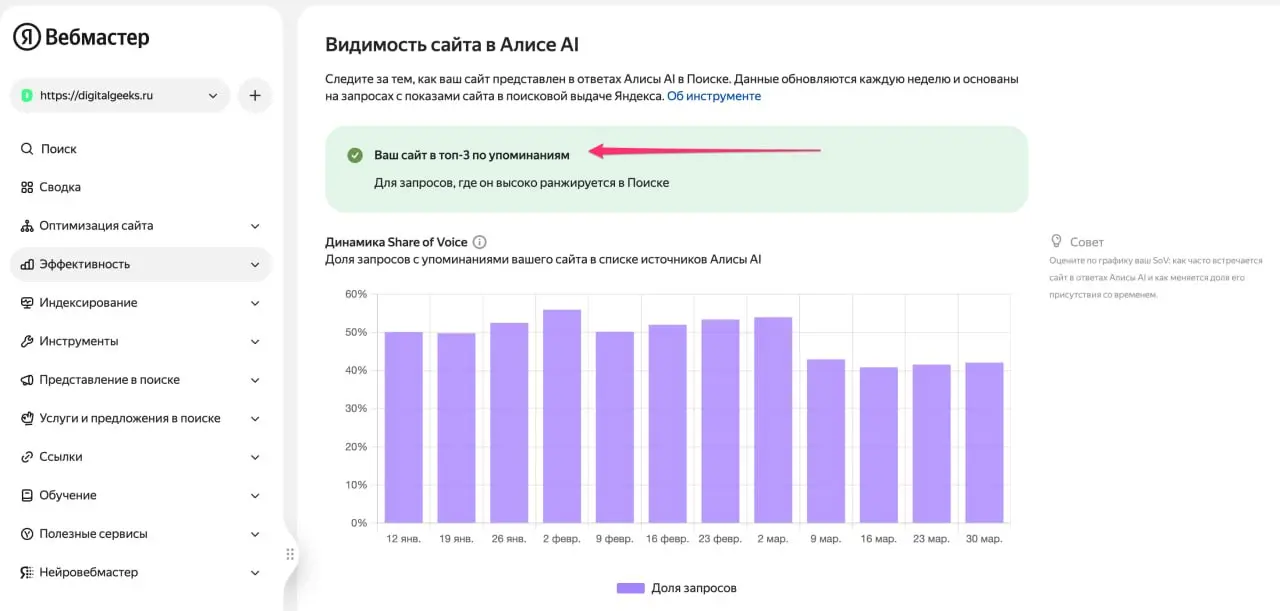Click the 60% axis label

356,294
